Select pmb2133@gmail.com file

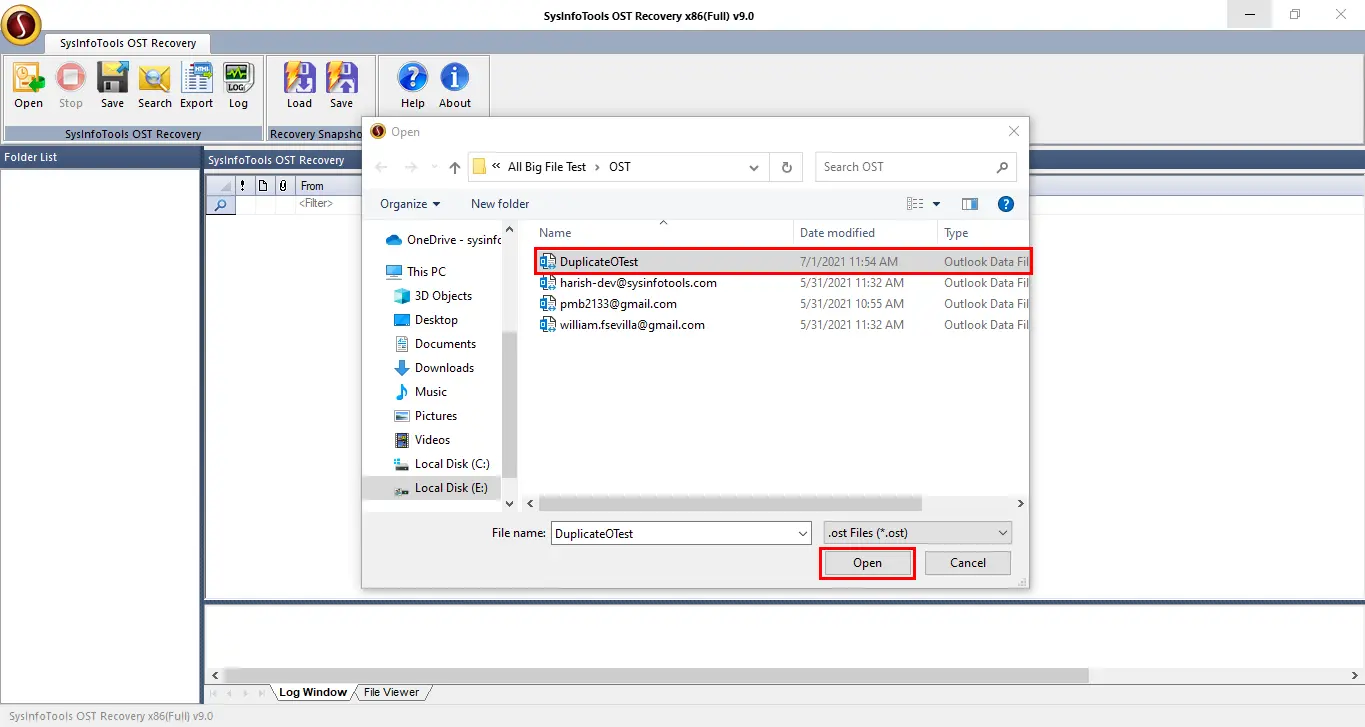point(783,304)
